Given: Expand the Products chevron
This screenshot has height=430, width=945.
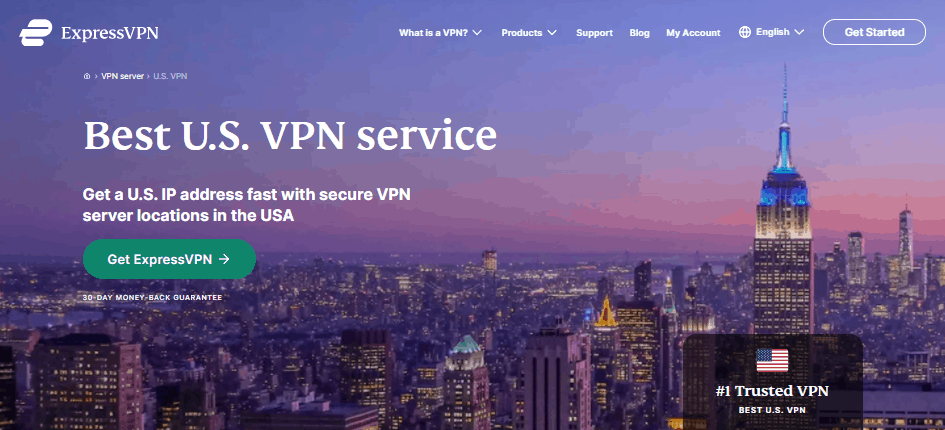Looking at the screenshot, I should (552, 33).
